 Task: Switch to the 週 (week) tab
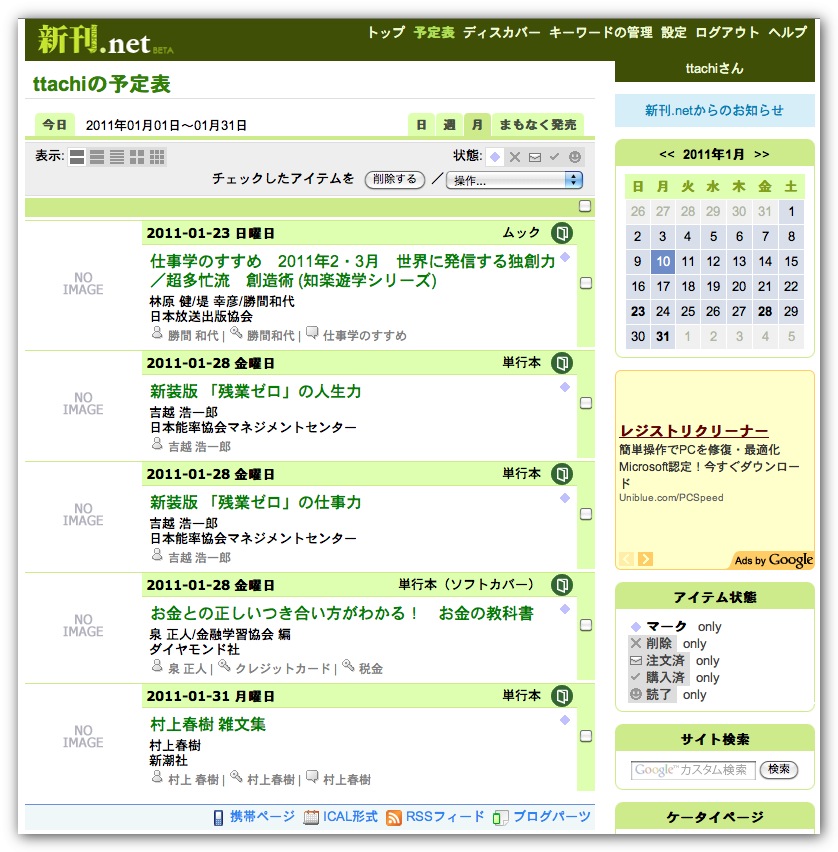(x=449, y=125)
